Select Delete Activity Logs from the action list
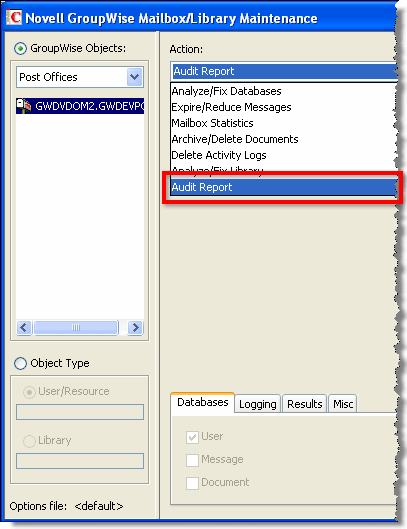 pos(283,155)
